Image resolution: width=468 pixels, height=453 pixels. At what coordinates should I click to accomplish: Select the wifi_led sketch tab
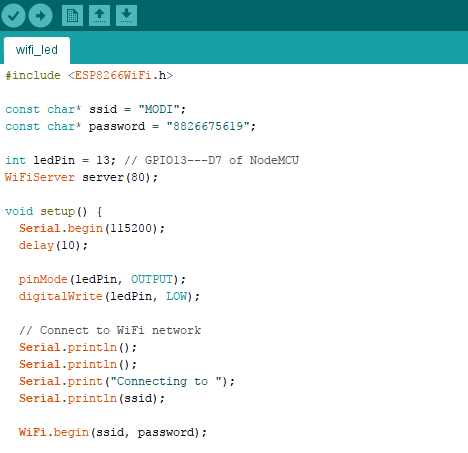coord(37,50)
